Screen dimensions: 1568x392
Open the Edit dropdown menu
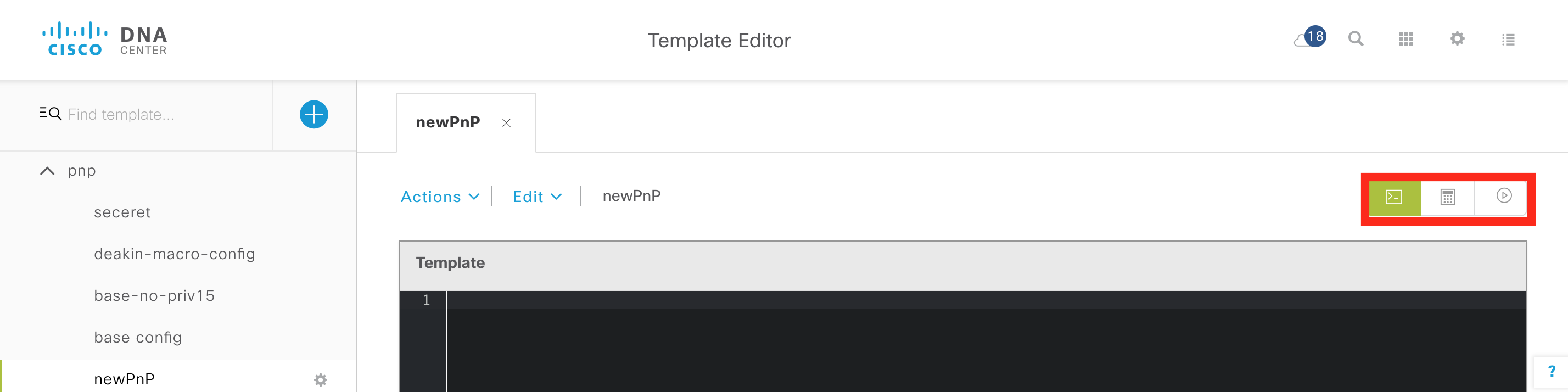(537, 197)
